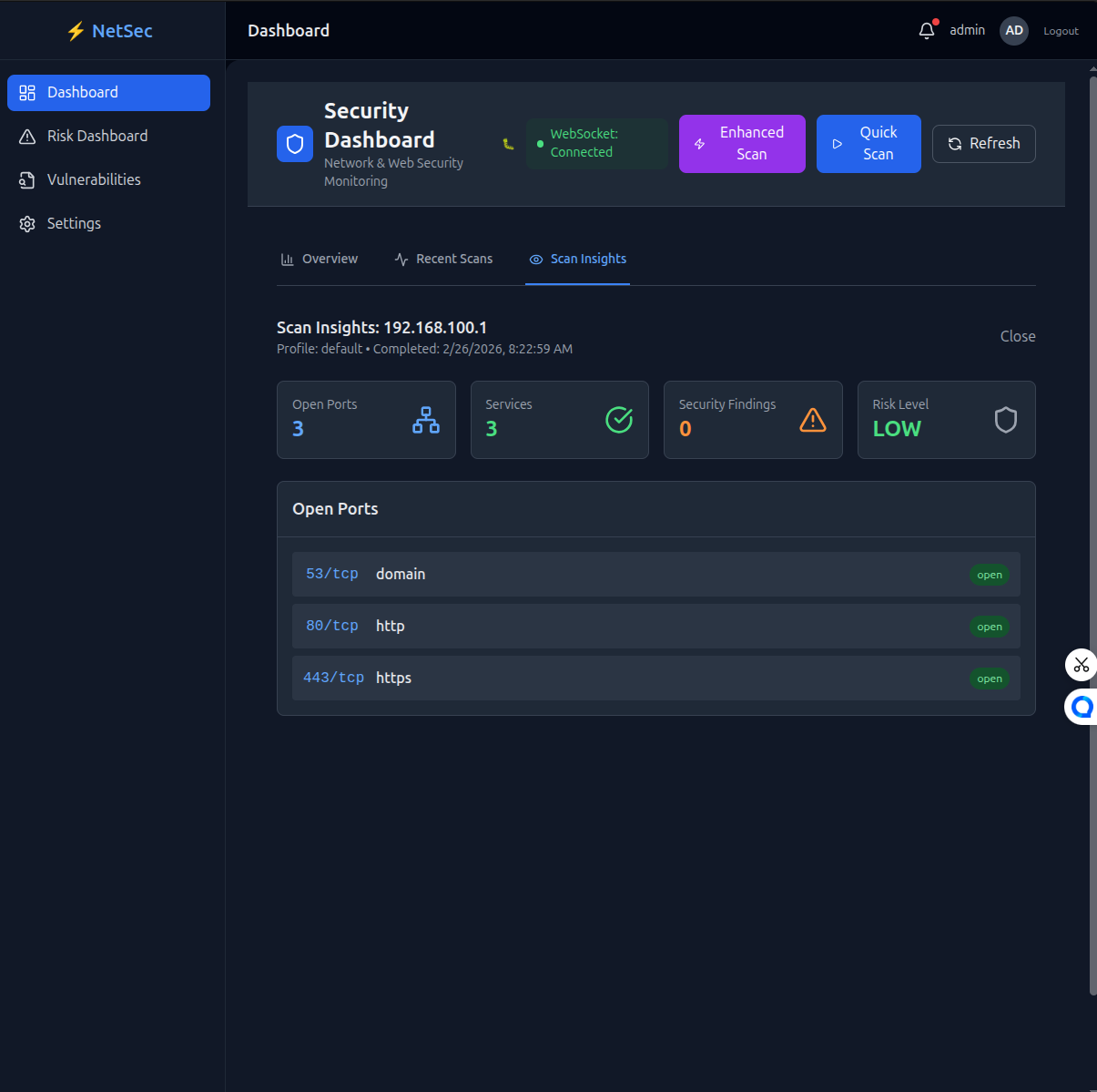Screen dimensions: 1097x1092
Task: Click the Security Findings summary card
Action: pos(753,420)
